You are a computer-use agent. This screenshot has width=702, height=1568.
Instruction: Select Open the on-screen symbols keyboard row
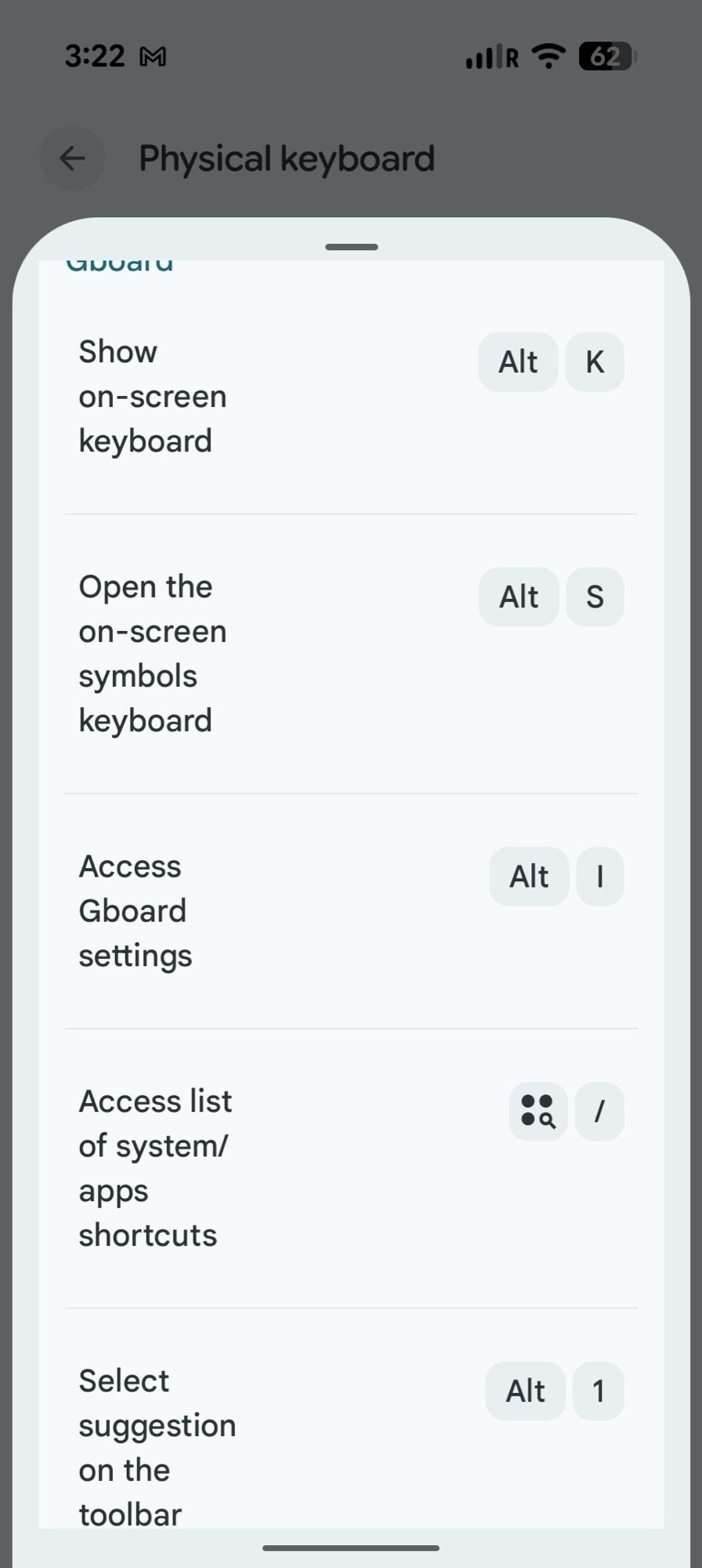tap(153, 653)
